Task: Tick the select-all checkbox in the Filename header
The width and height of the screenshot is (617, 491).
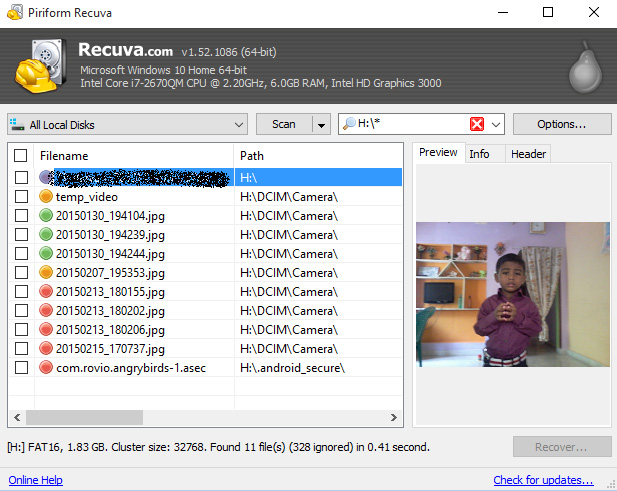Action: point(20,156)
